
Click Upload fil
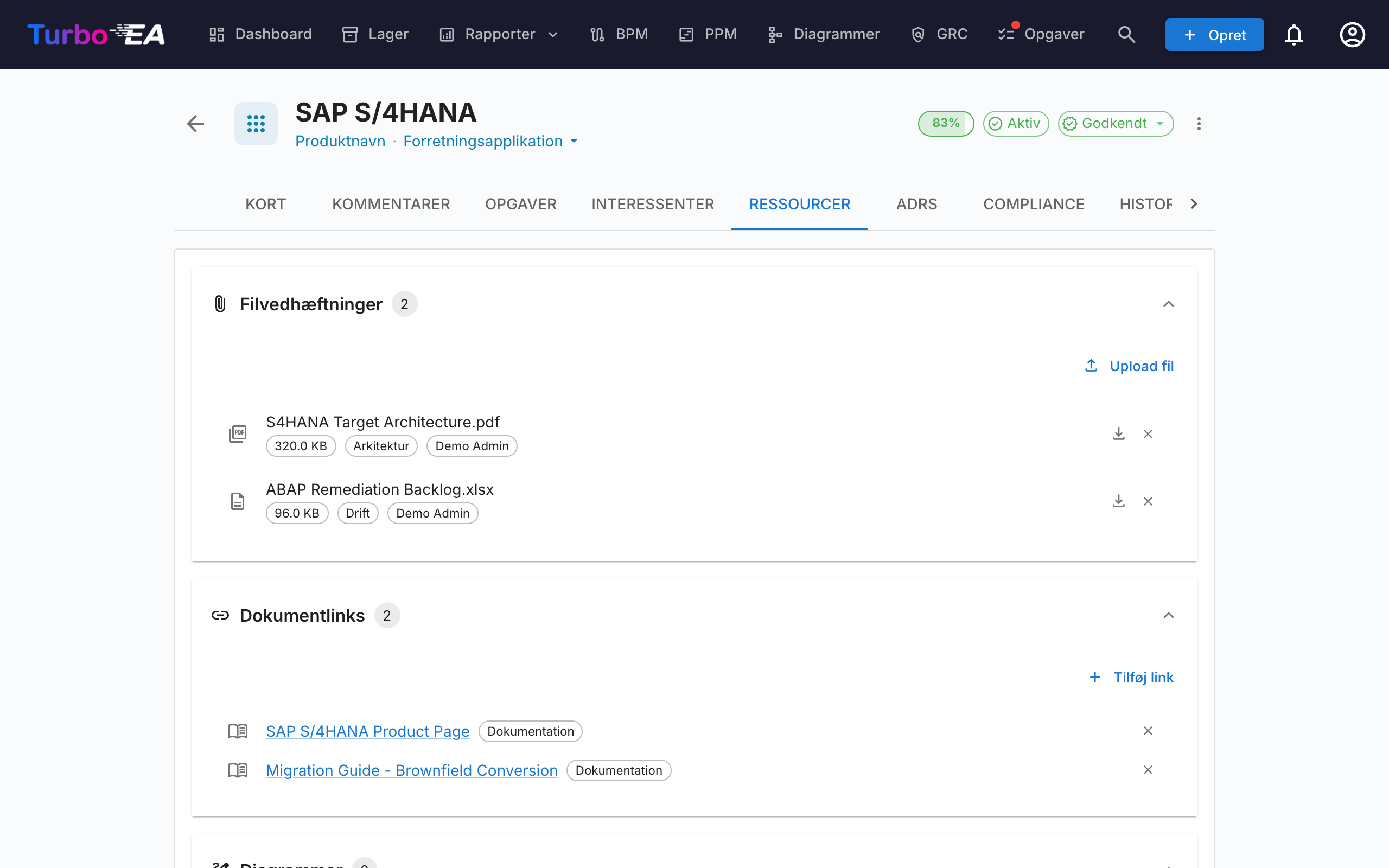[1129, 366]
